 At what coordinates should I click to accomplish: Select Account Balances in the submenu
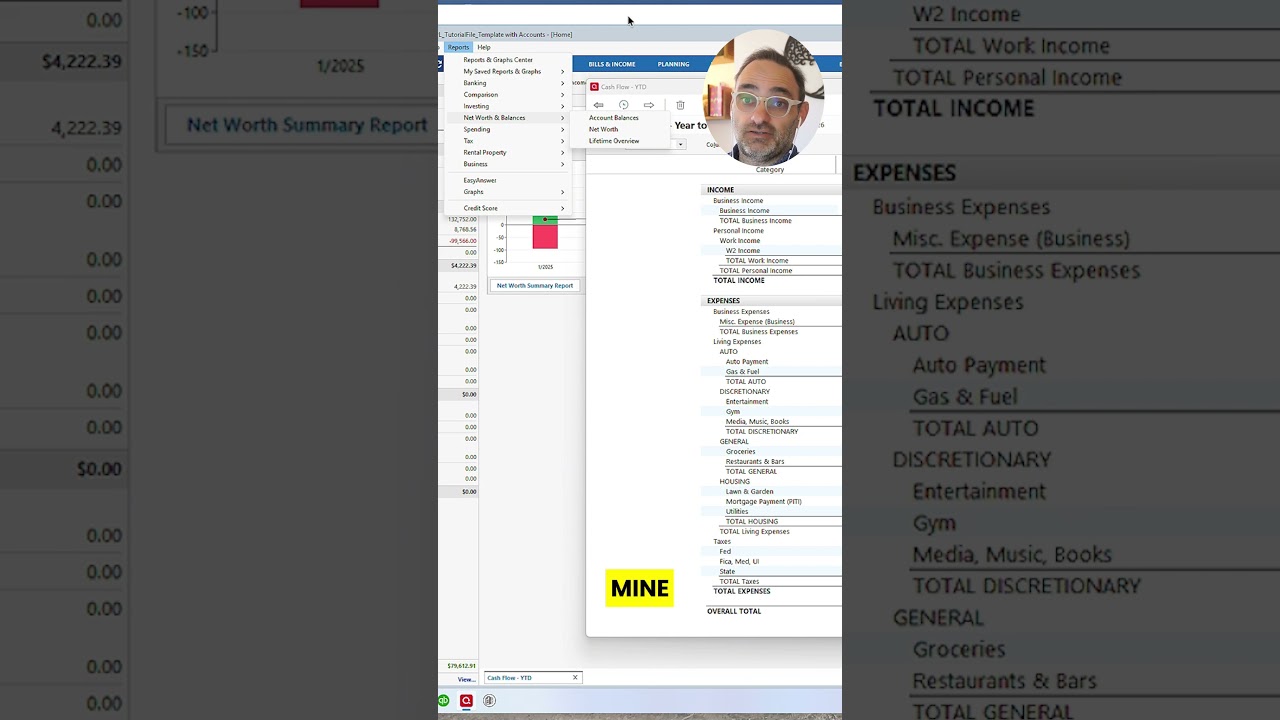pyautogui.click(x=613, y=118)
